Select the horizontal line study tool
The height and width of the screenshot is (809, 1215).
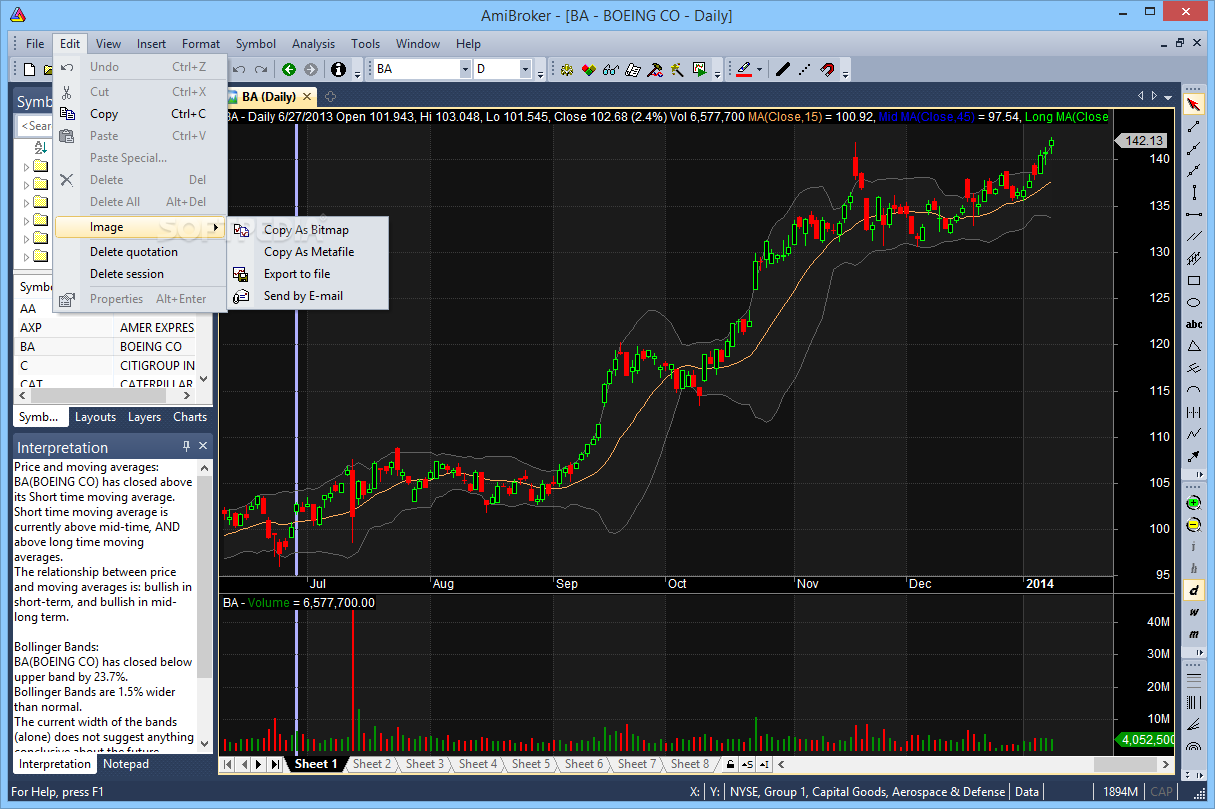[x=1194, y=214]
